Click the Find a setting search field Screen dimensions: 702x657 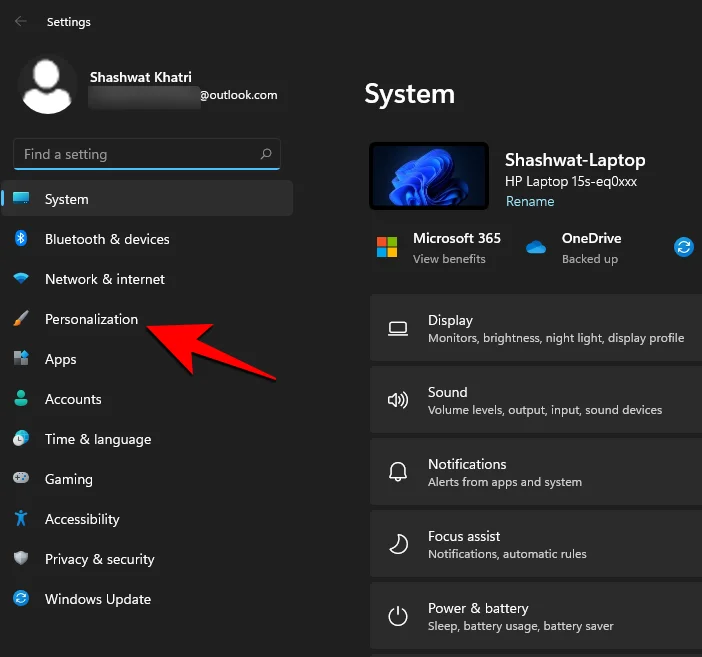(x=147, y=154)
